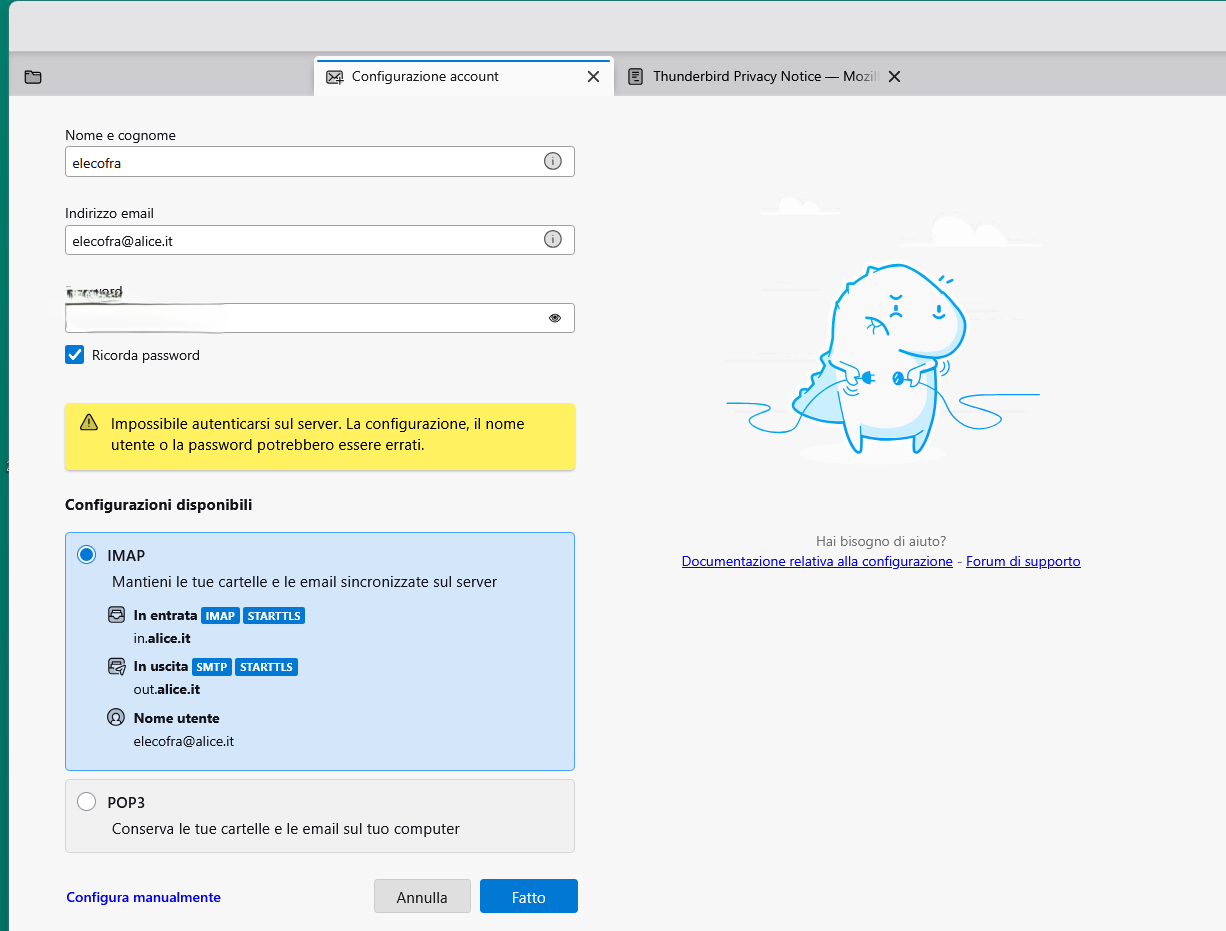Close the Configurazione account tab
This screenshot has width=1226, height=931.
593,77
